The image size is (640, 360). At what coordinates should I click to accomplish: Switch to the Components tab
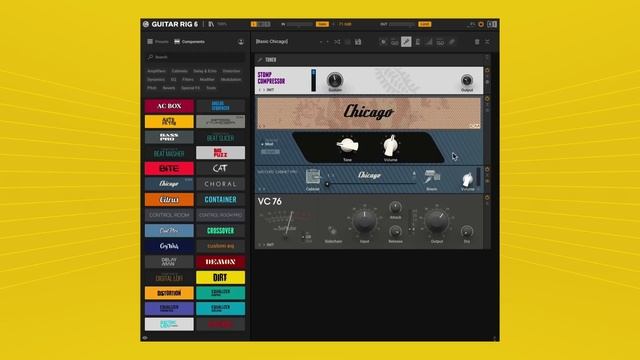(x=189, y=42)
